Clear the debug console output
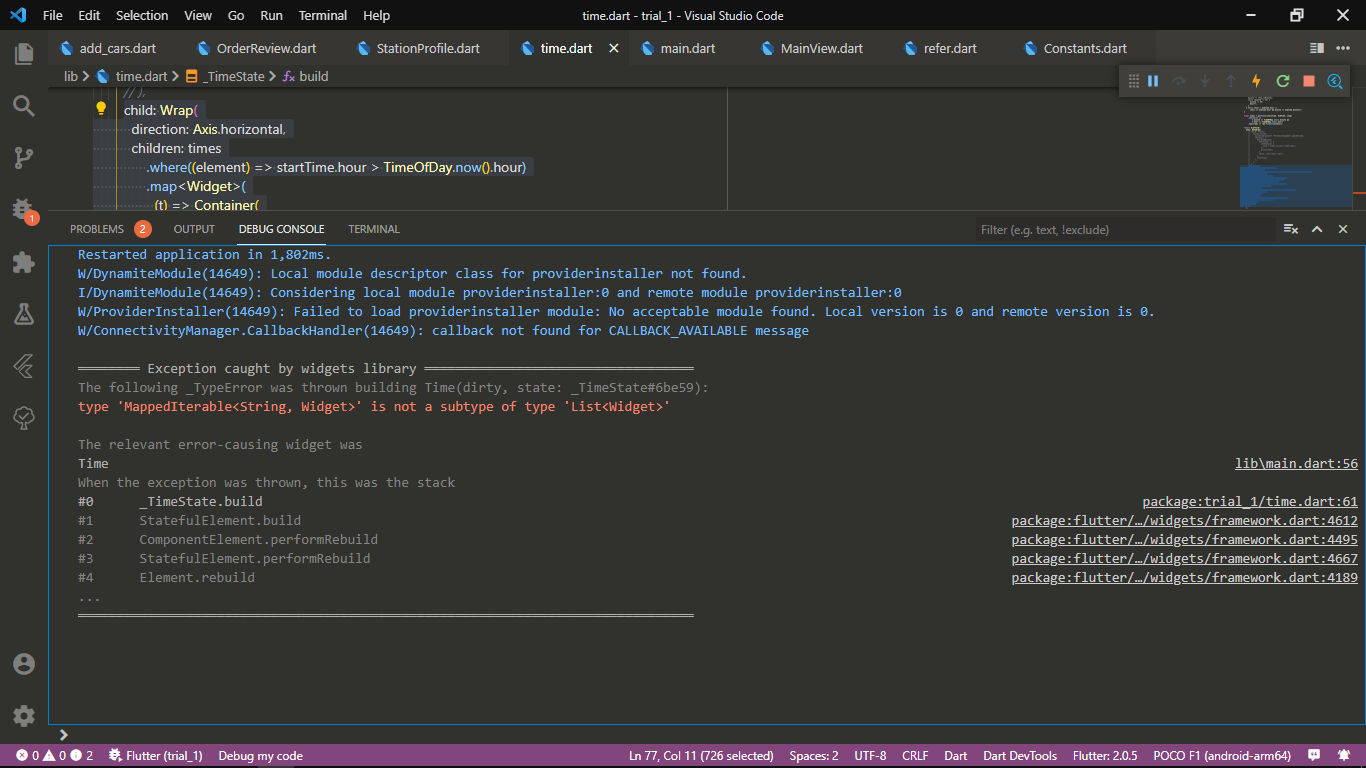 pos(1291,229)
